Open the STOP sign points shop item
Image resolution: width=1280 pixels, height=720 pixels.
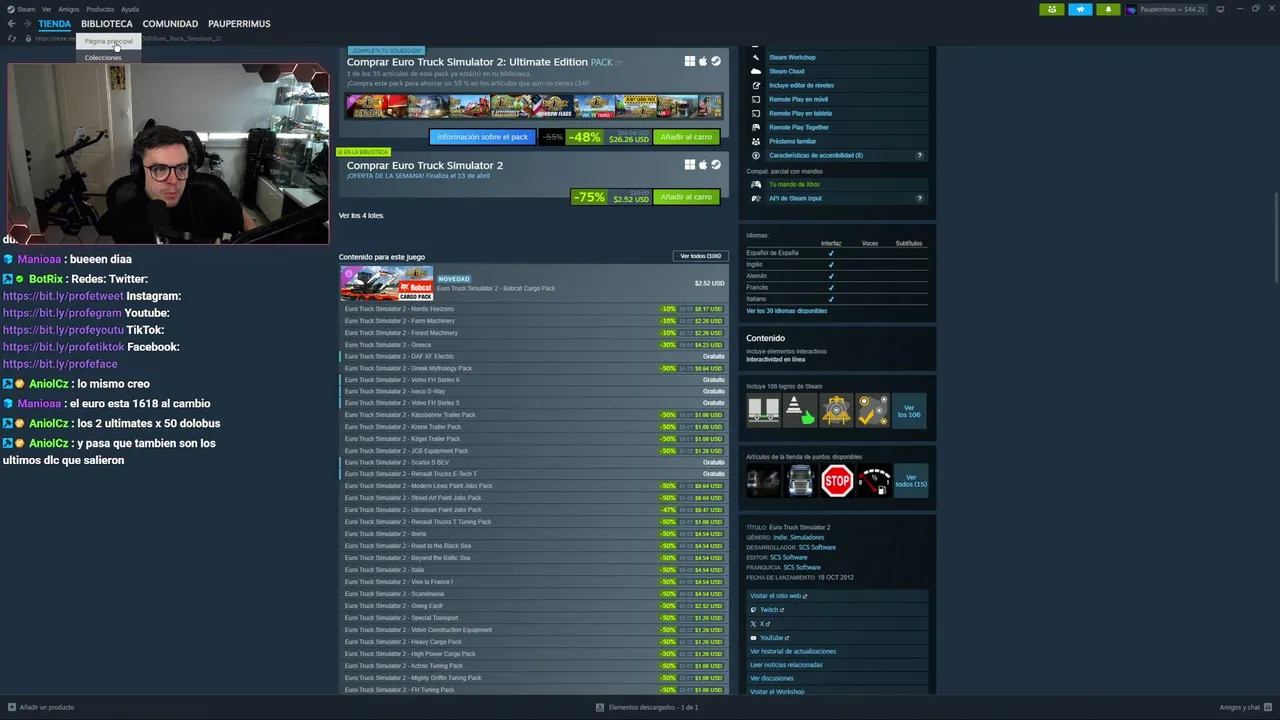click(x=837, y=481)
